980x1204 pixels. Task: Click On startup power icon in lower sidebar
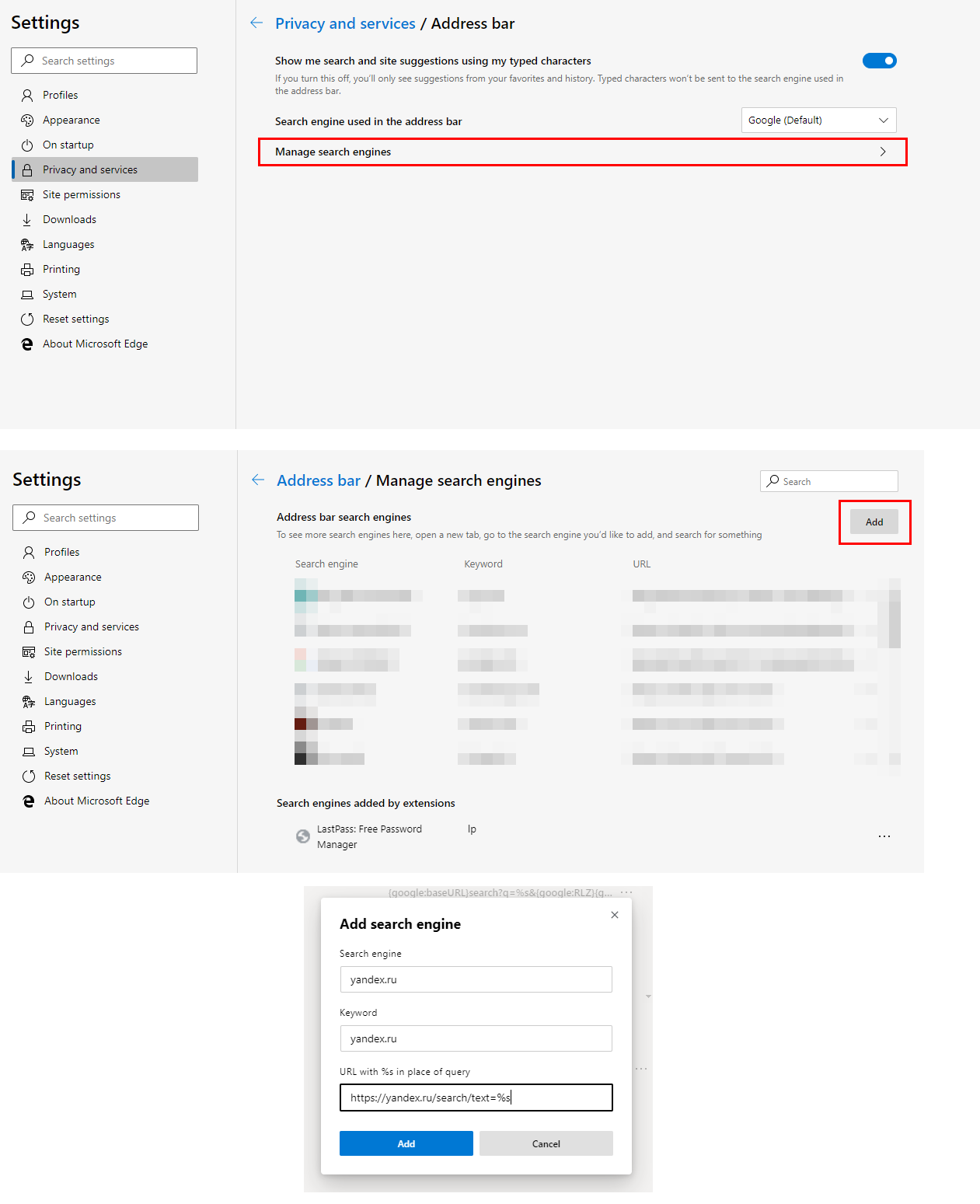point(29,602)
